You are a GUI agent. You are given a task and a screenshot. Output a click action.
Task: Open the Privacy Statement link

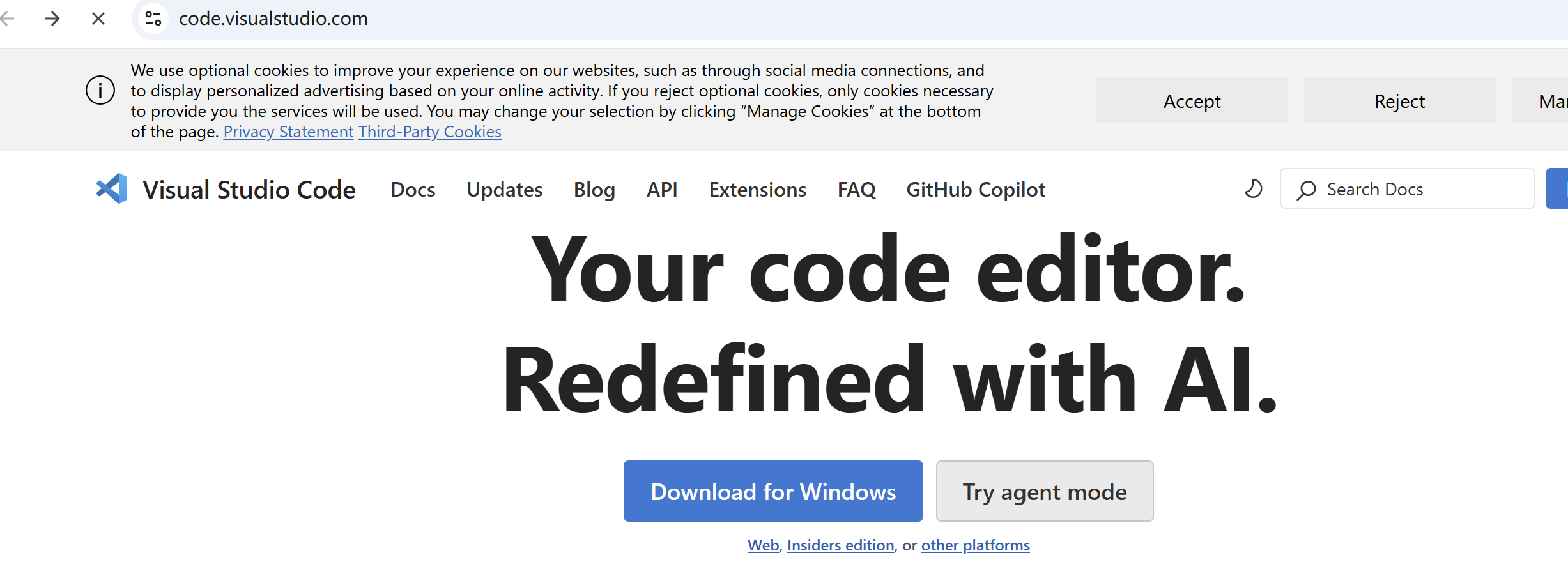[288, 132]
